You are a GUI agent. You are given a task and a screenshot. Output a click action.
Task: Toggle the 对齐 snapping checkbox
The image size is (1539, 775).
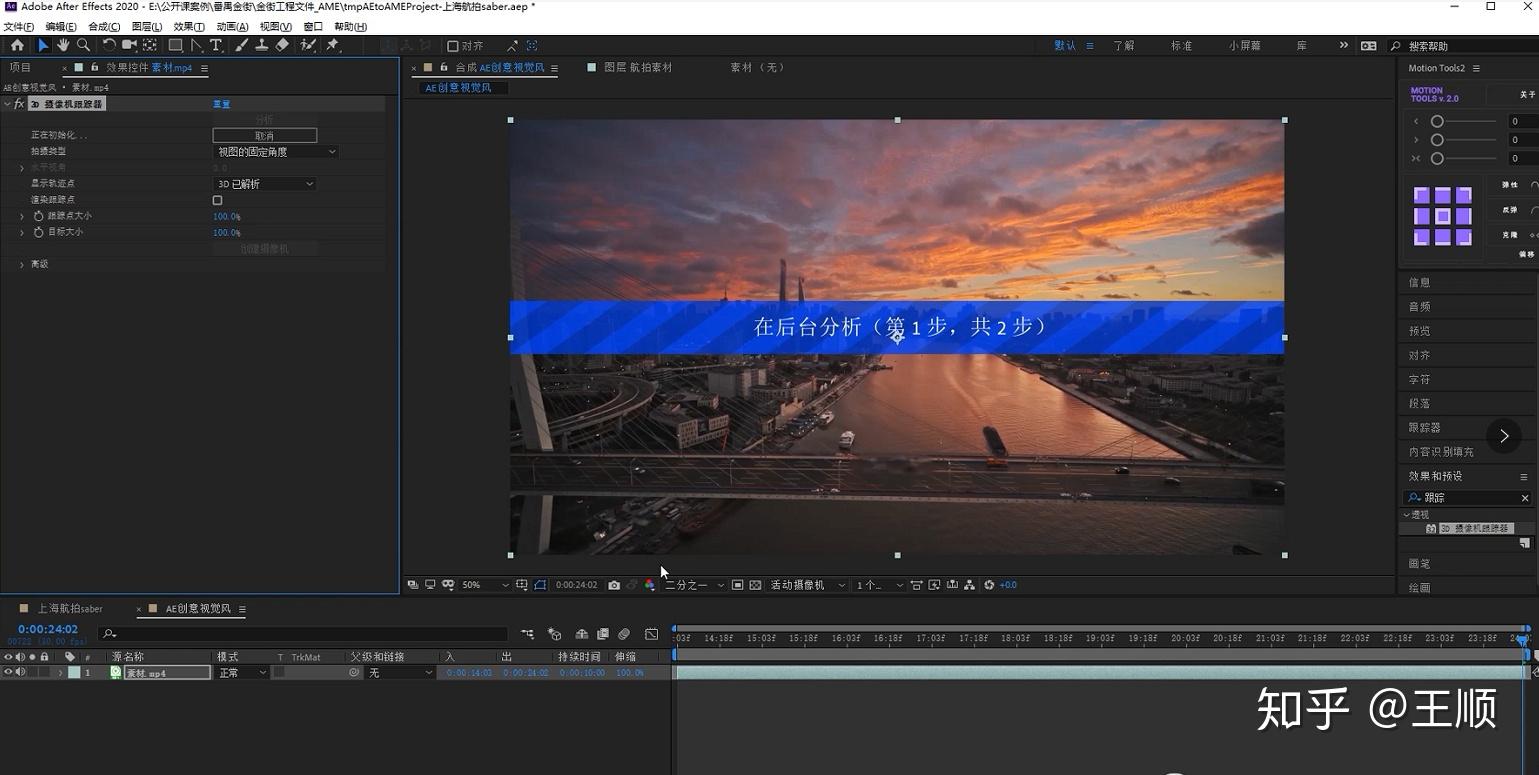[453, 46]
